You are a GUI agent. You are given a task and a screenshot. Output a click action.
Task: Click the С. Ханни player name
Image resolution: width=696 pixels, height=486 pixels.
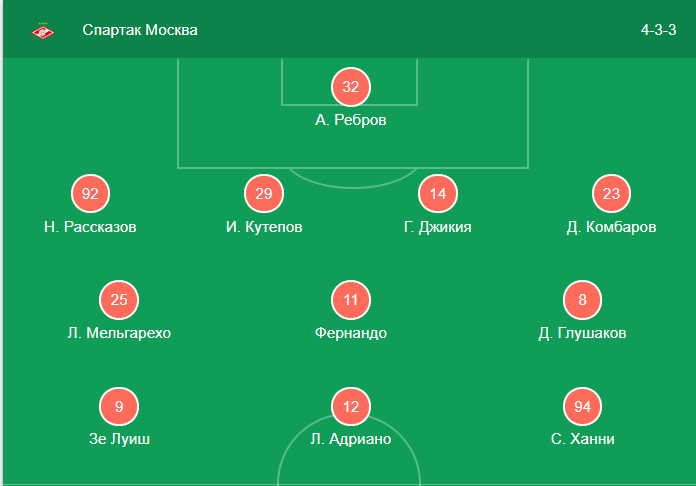tap(583, 439)
